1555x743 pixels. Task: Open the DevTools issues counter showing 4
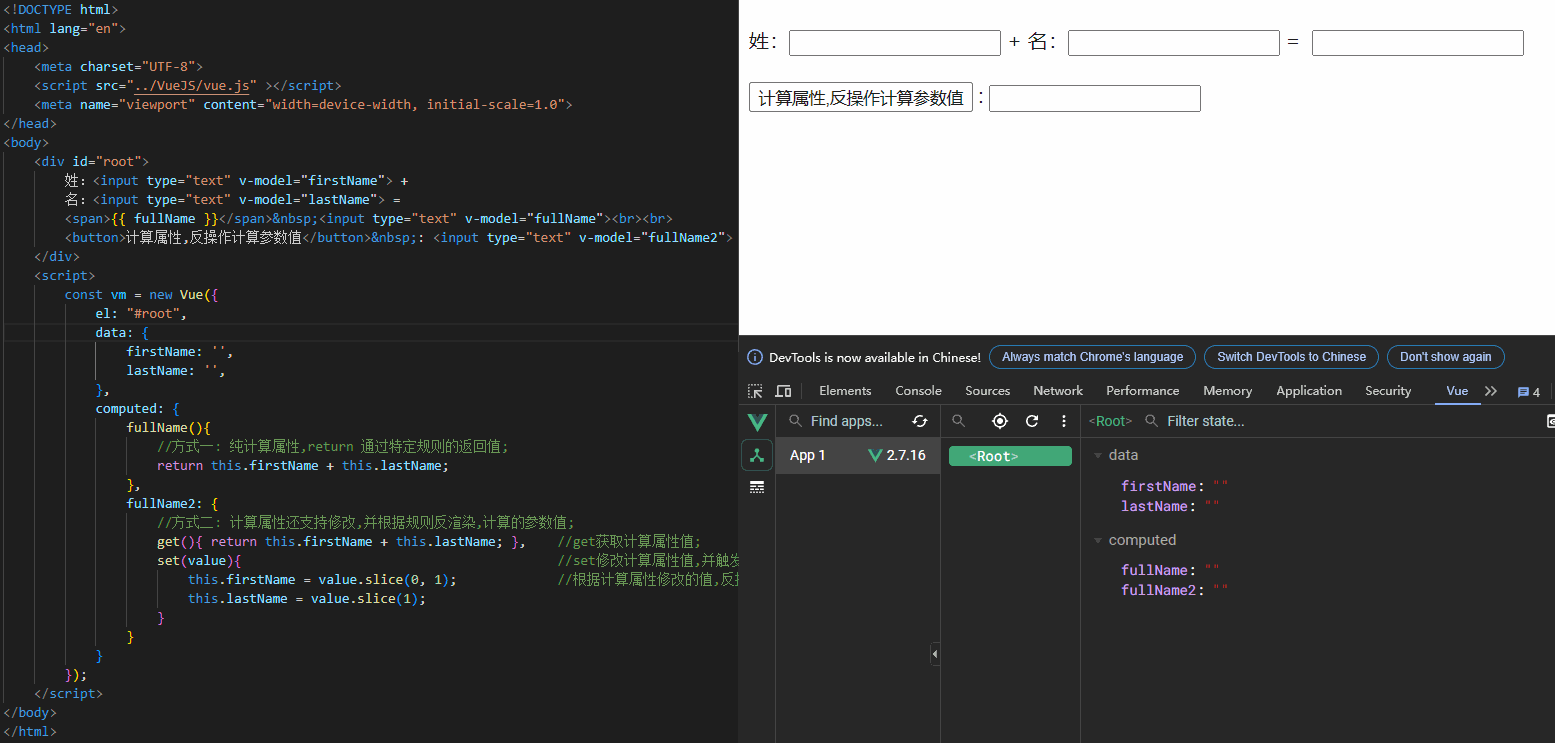pyautogui.click(x=1529, y=392)
